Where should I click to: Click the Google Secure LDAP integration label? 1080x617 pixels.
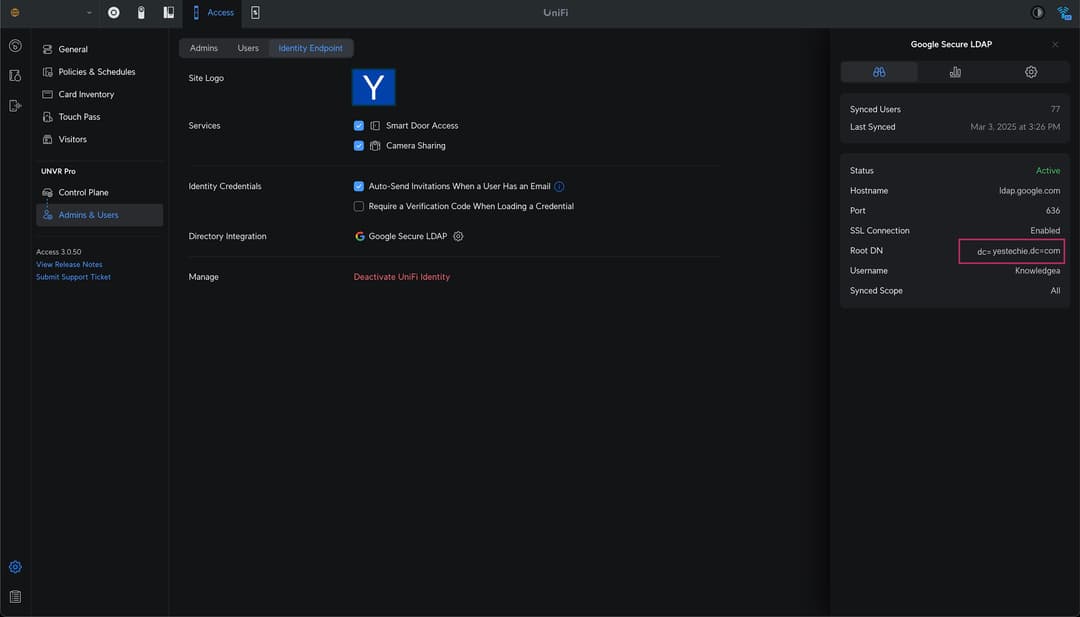pos(408,236)
